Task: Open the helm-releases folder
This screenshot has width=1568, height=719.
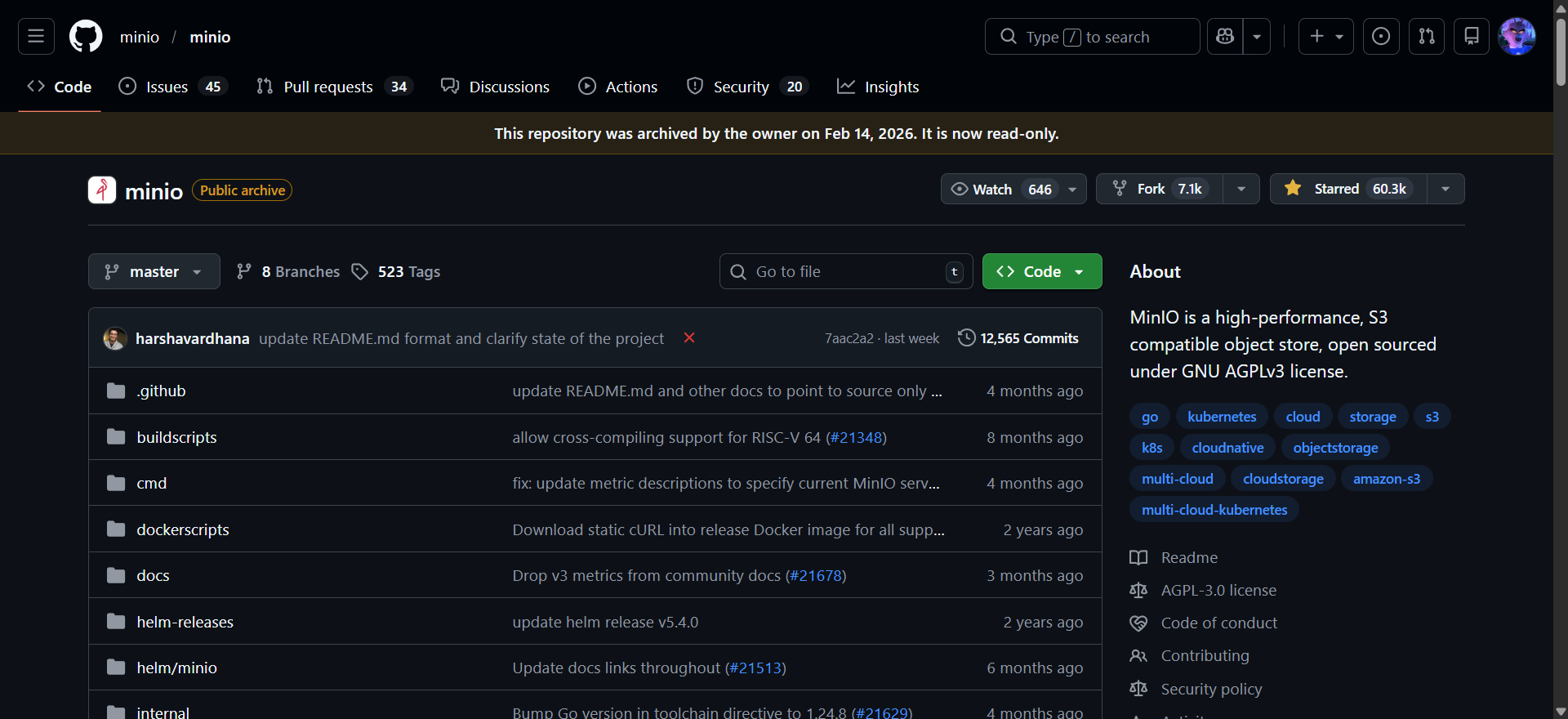Action: pos(185,623)
